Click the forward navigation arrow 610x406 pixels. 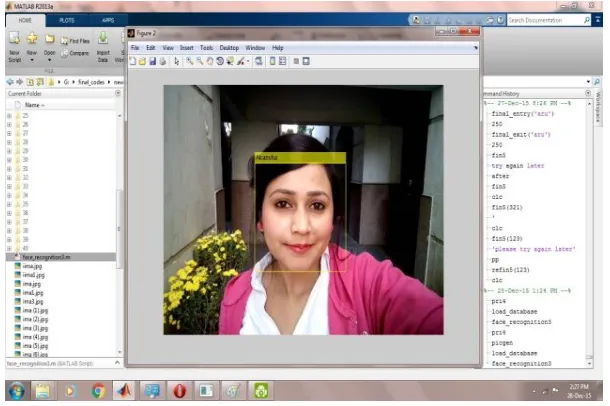pos(19,82)
